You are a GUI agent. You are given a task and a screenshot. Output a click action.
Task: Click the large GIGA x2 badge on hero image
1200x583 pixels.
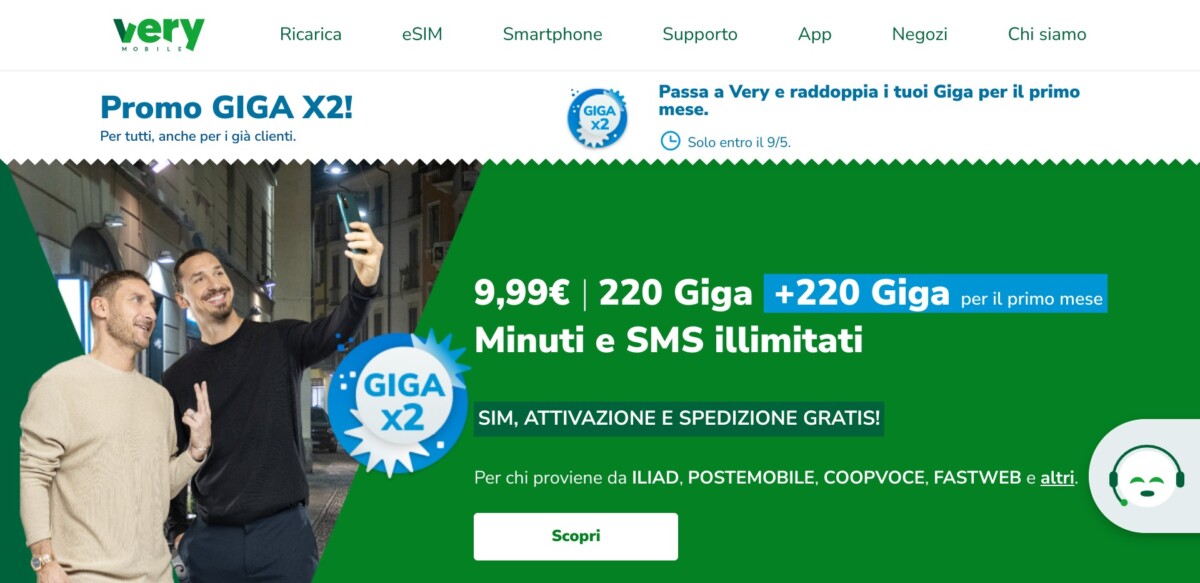pyautogui.click(x=399, y=400)
